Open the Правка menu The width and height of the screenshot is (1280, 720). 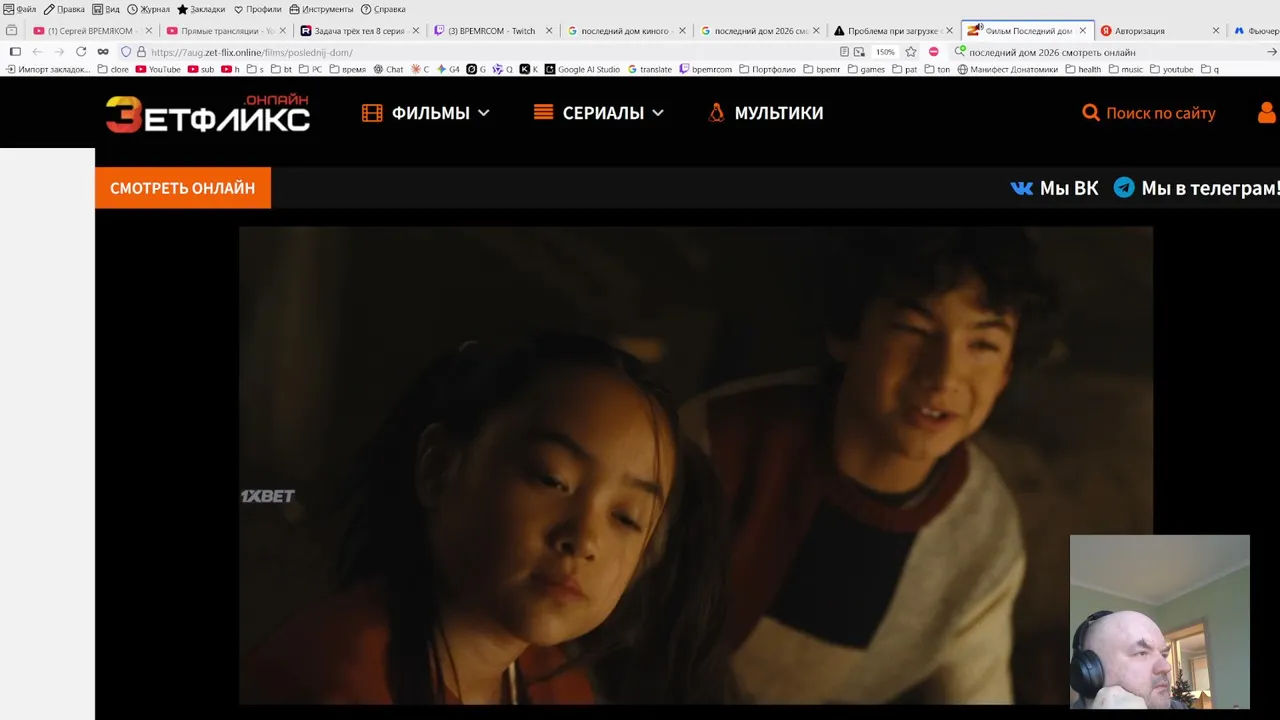tap(64, 9)
